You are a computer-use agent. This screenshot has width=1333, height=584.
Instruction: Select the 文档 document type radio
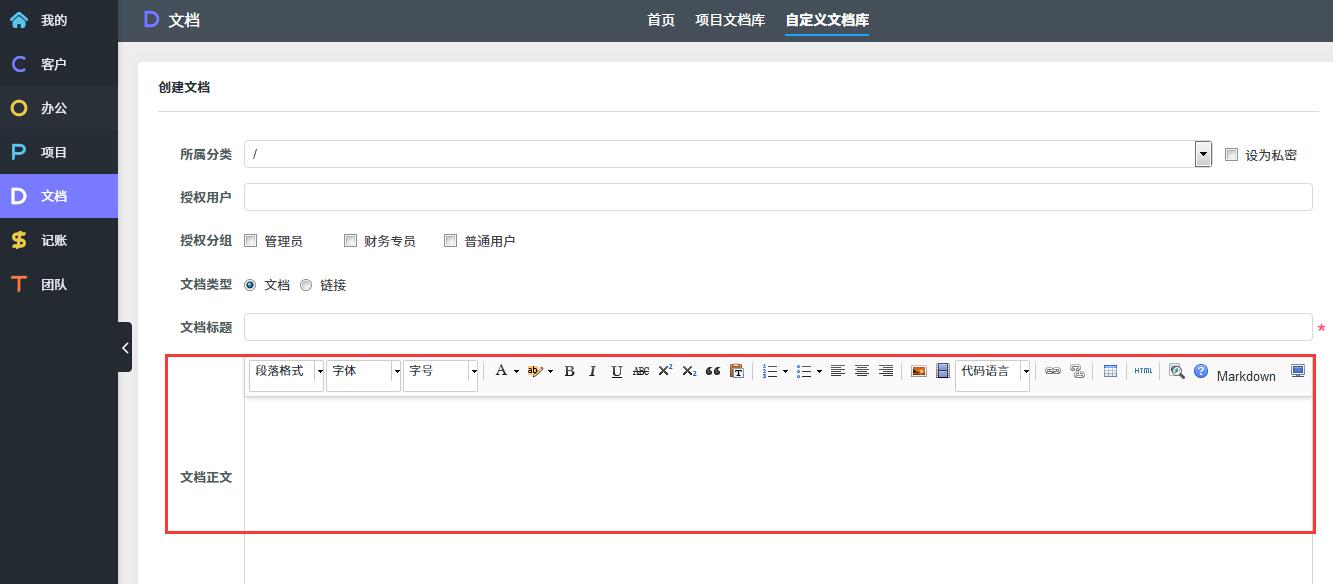[x=250, y=285]
